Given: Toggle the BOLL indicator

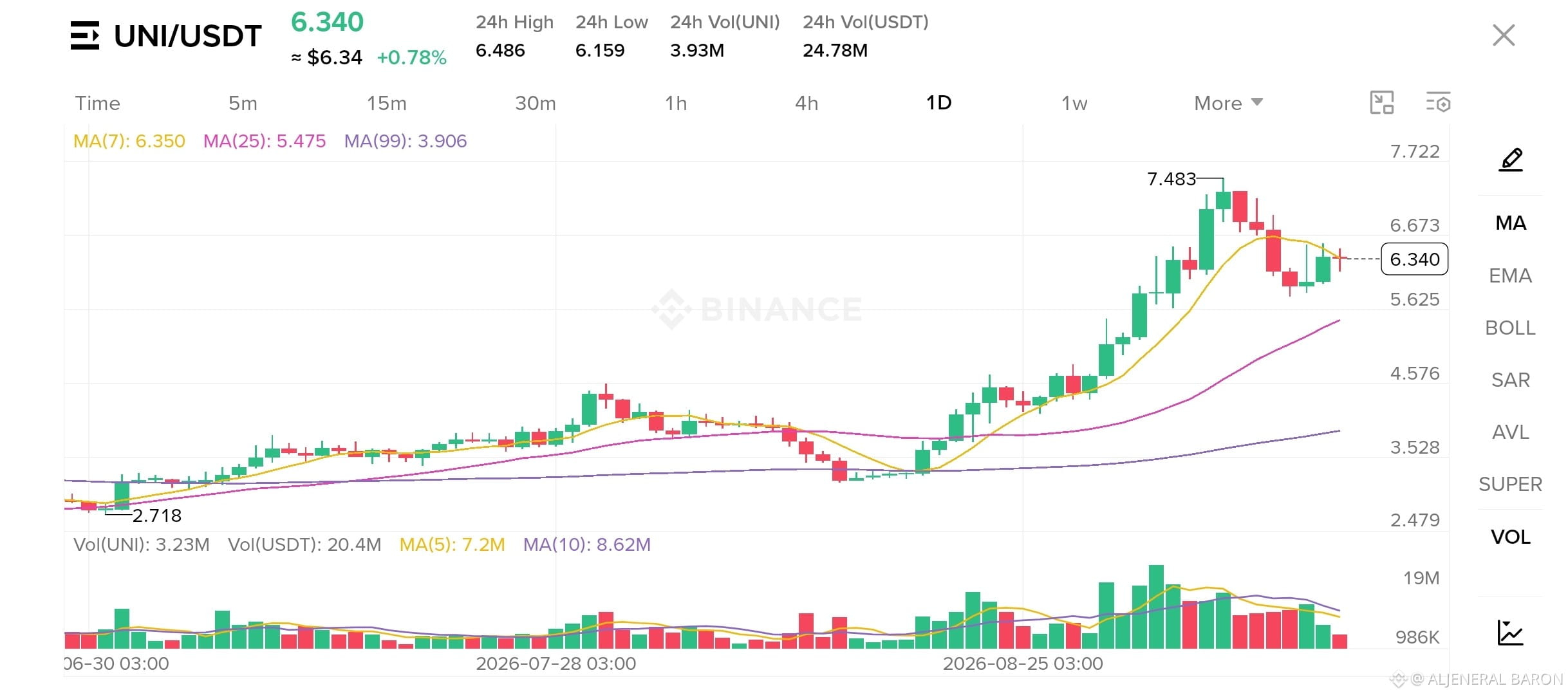Looking at the screenshot, I should click(1510, 328).
